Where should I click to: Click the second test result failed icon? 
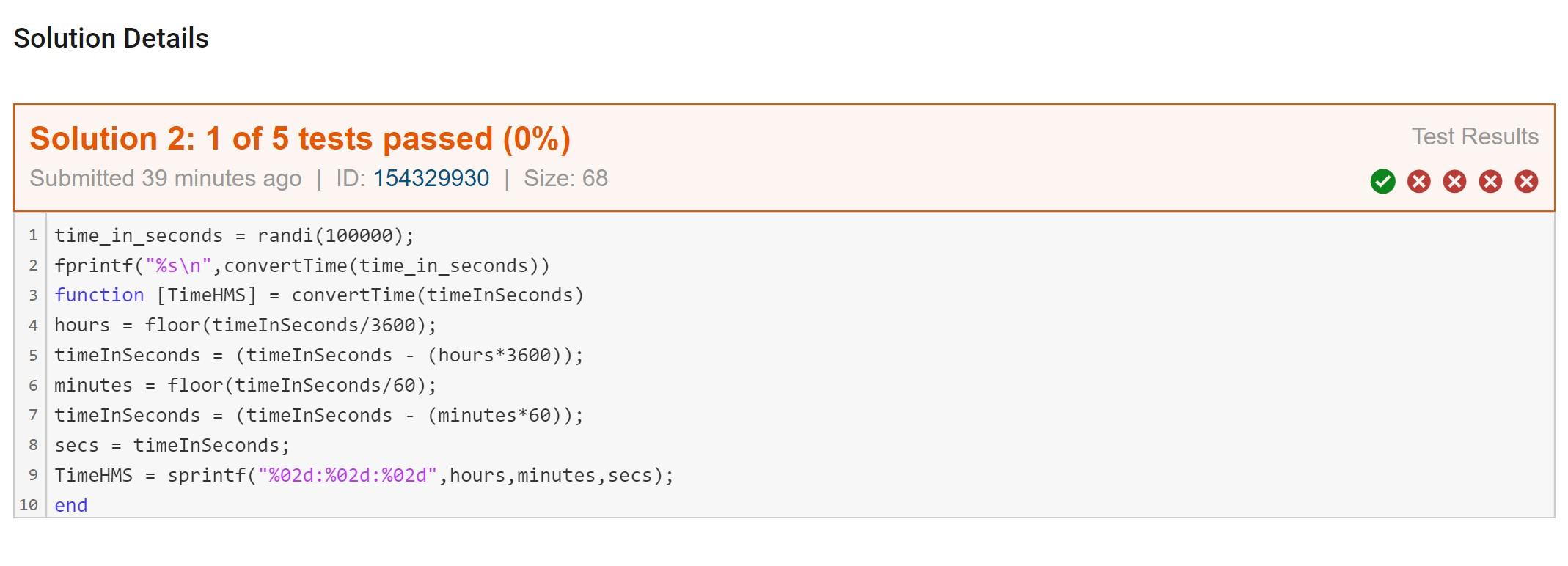coord(1419,181)
